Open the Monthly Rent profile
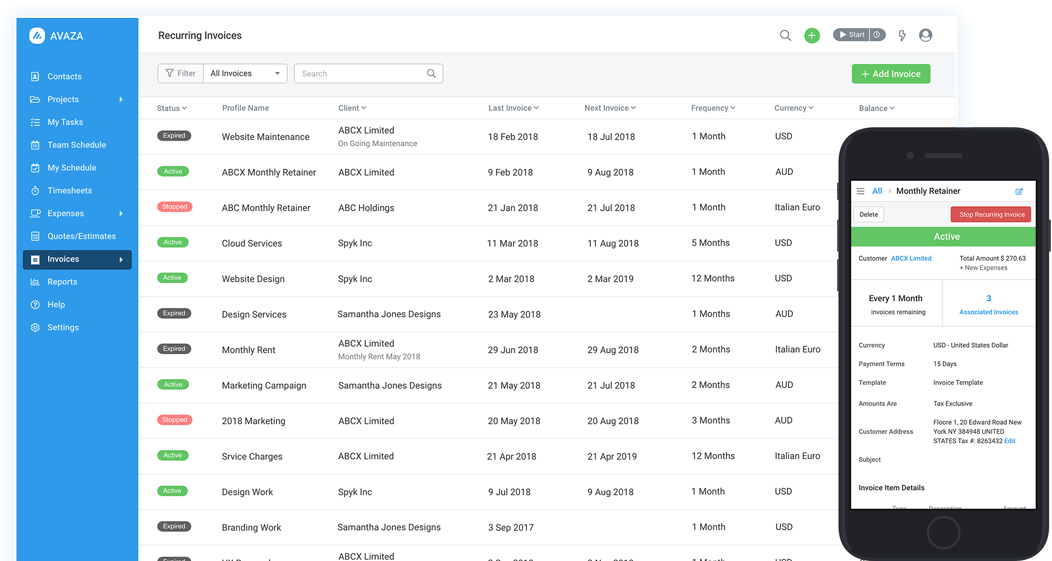The height and width of the screenshot is (561, 1052). point(248,350)
